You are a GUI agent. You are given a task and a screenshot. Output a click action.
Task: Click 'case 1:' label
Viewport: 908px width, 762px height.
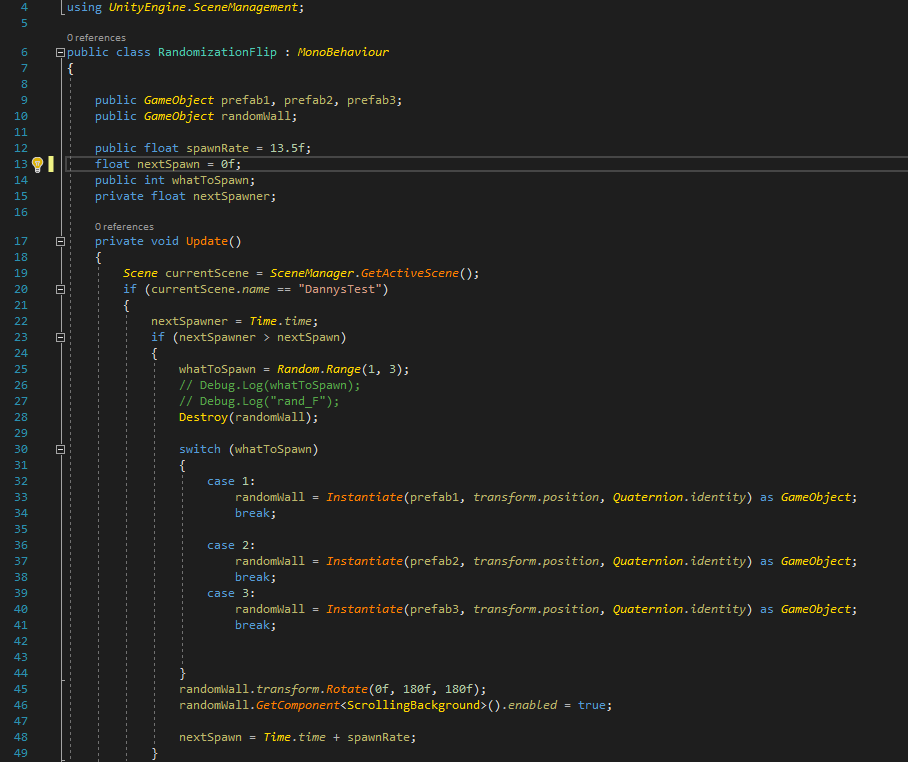pos(231,481)
